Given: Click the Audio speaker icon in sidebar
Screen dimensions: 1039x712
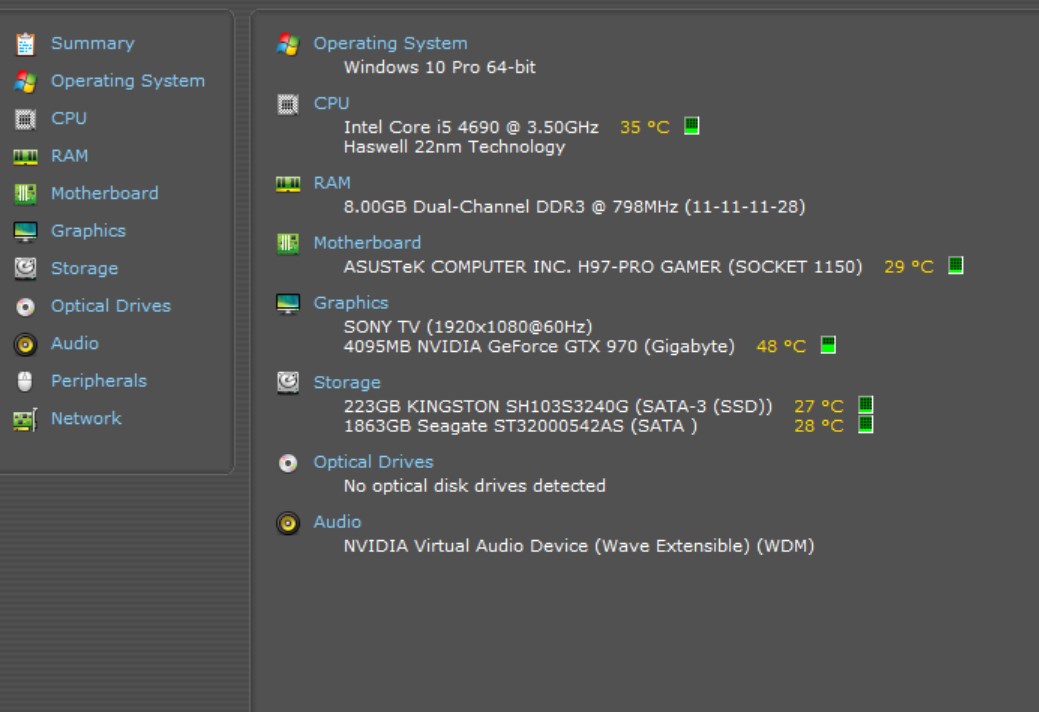Looking at the screenshot, I should coord(25,344).
